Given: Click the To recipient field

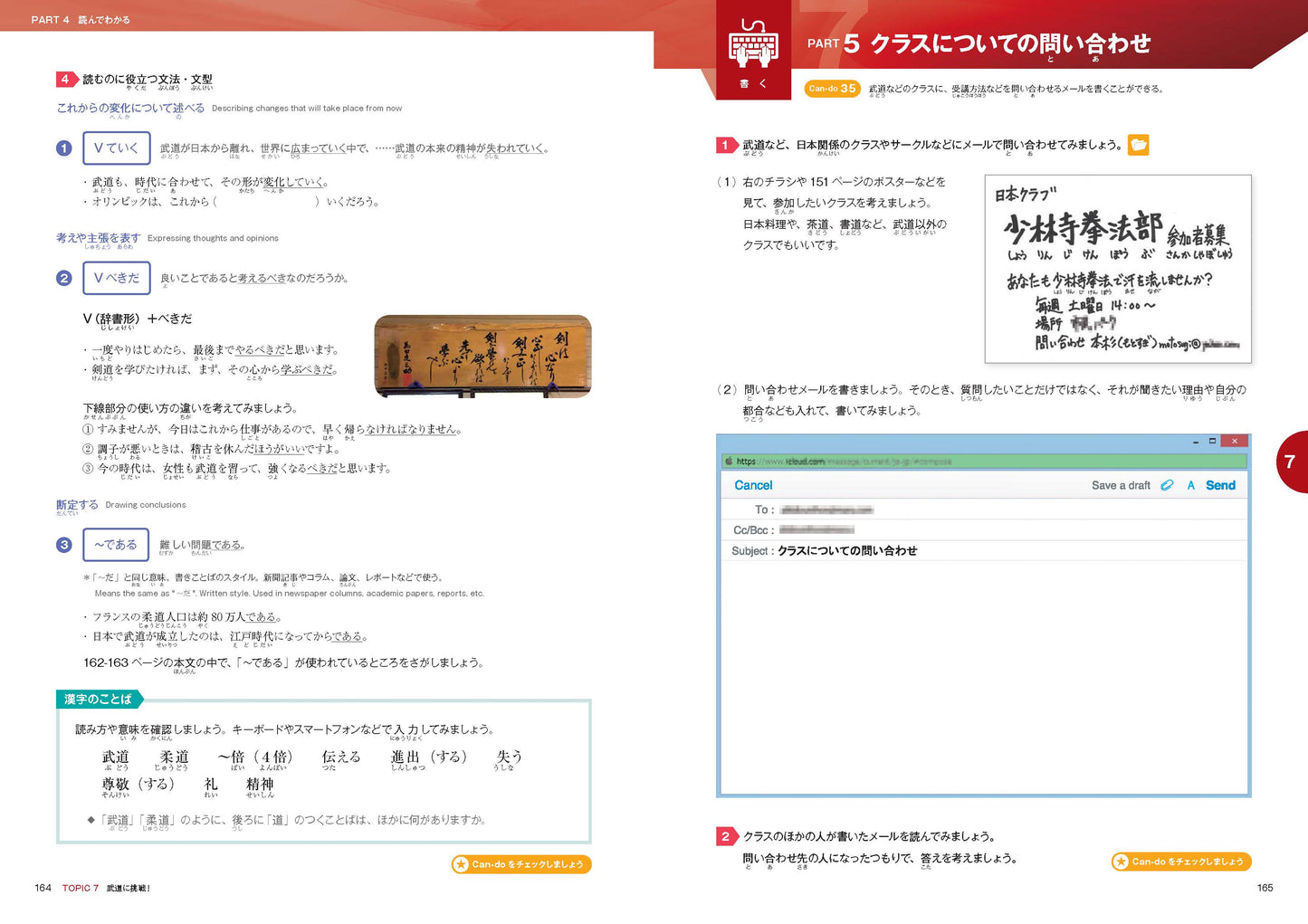Looking at the screenshot, I should pos(996,510).
